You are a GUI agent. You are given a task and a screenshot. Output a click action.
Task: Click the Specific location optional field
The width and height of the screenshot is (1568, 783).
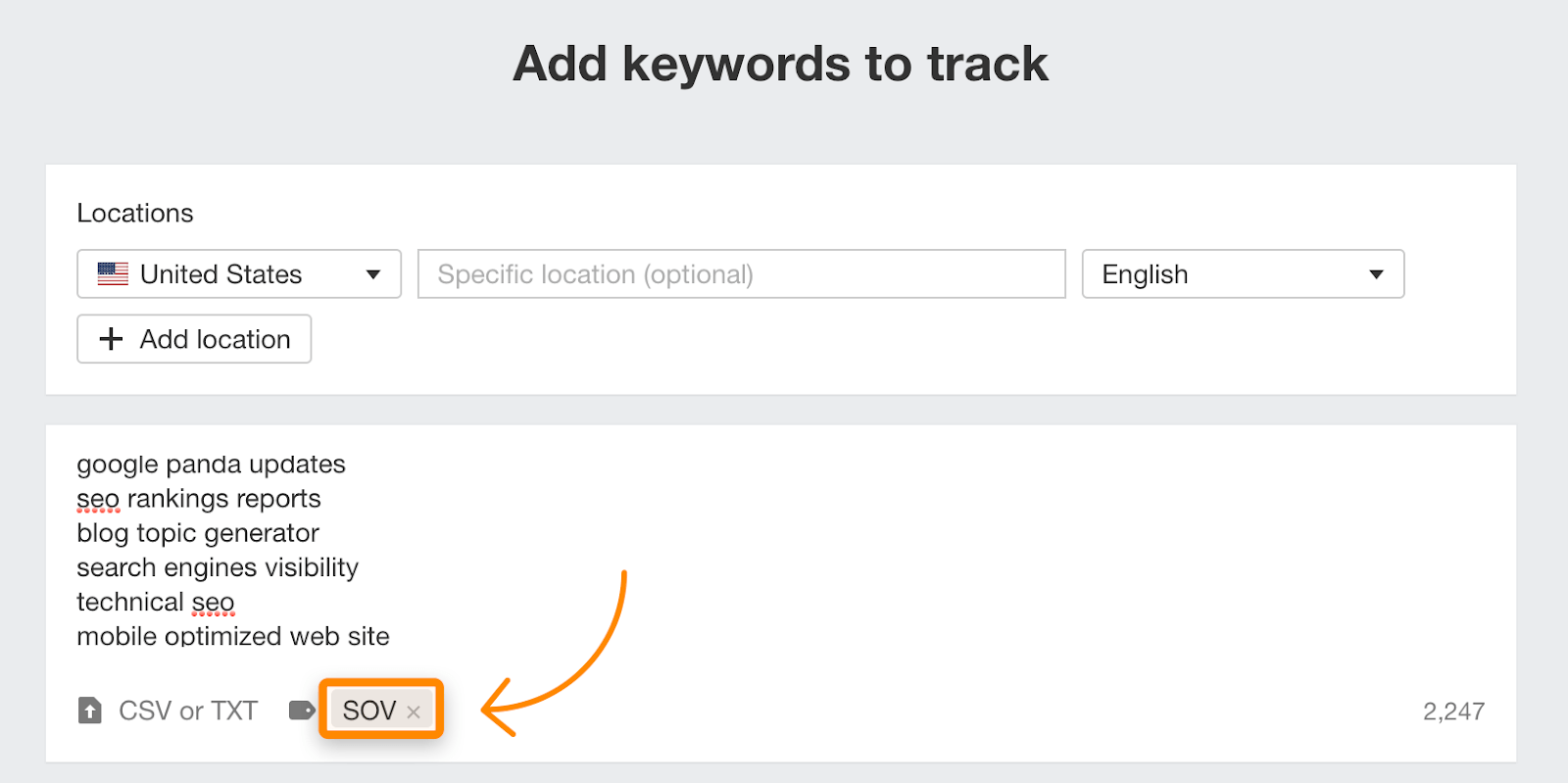click(x=741, y=273)
